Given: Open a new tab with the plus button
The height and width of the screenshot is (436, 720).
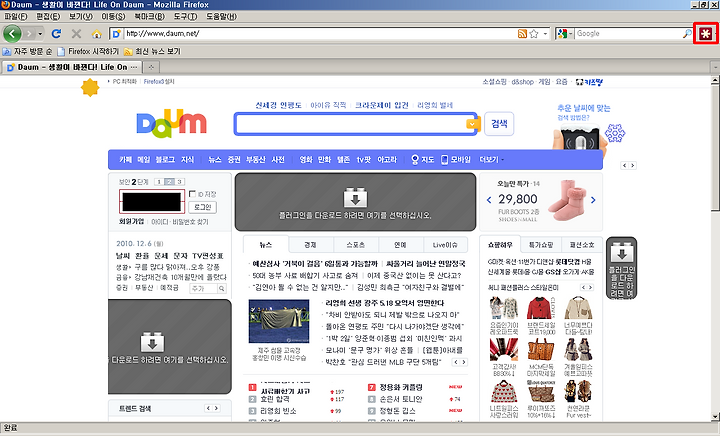Looking at the screenshot, I should (151, 67).
